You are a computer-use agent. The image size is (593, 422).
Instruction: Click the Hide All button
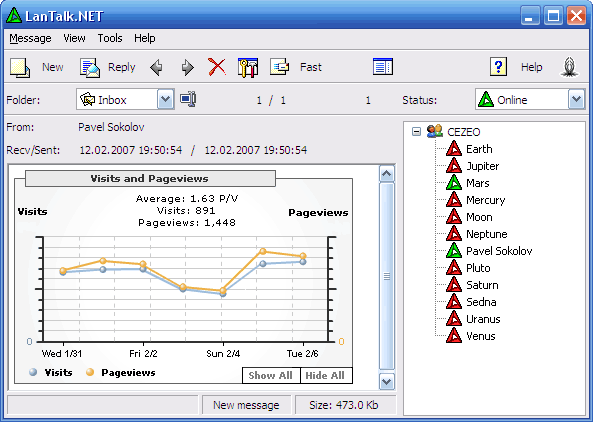coord(326,375)
